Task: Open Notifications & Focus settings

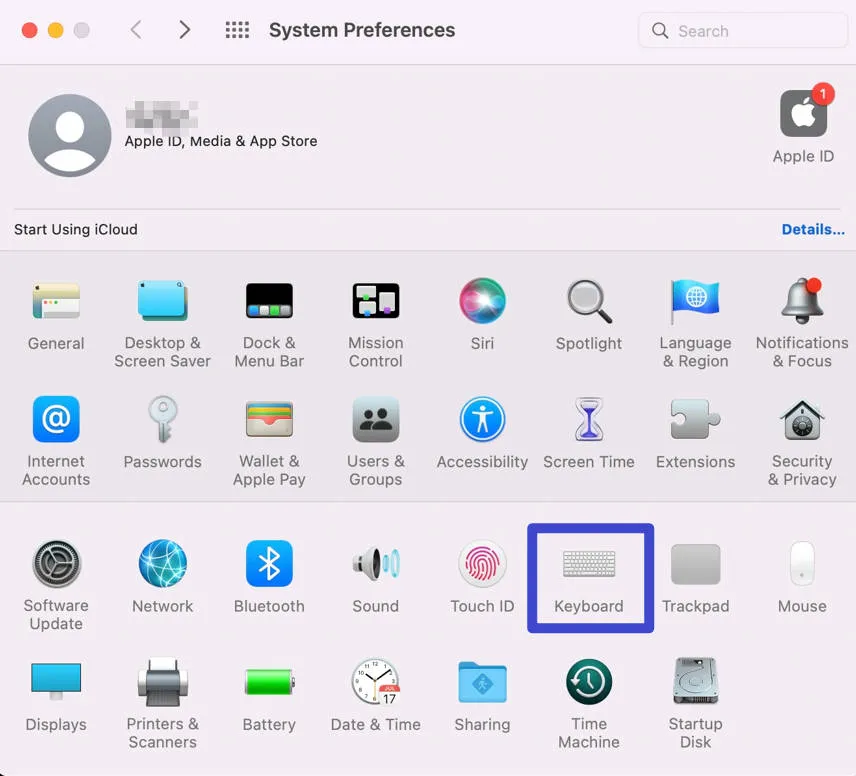Action: [802, 323]
